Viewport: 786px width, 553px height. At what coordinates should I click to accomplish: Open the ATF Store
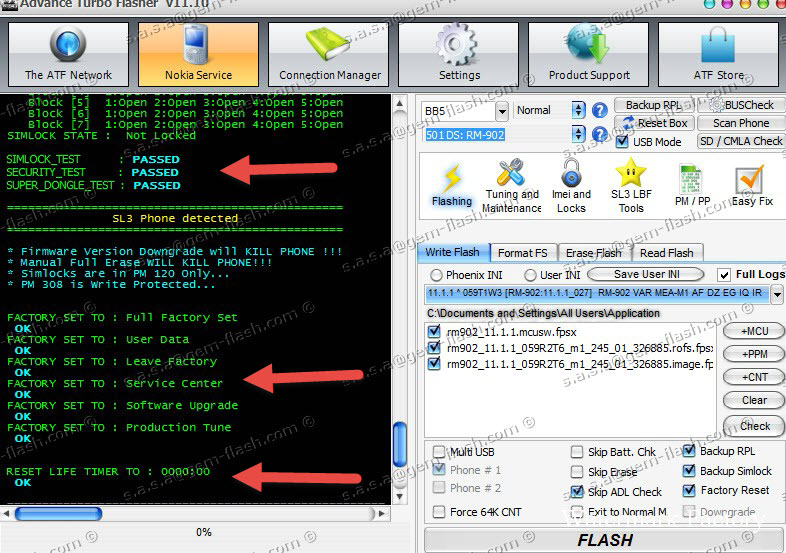[718, 54]
